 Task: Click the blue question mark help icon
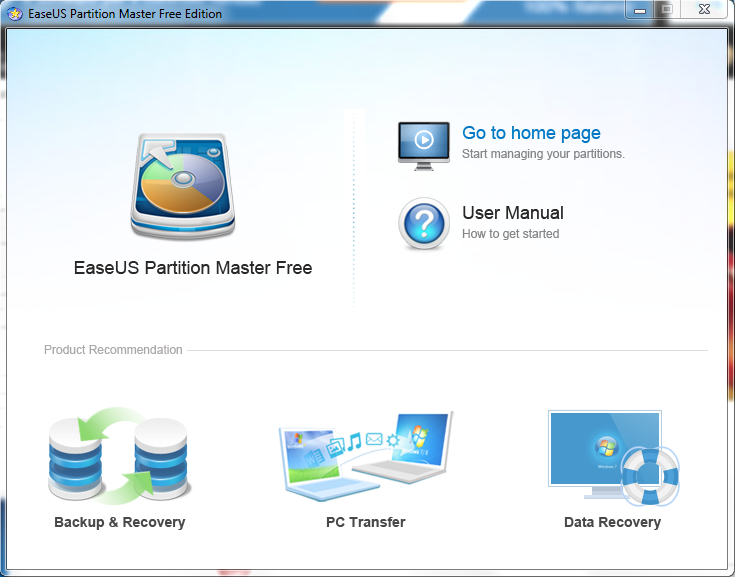(424, 224)
